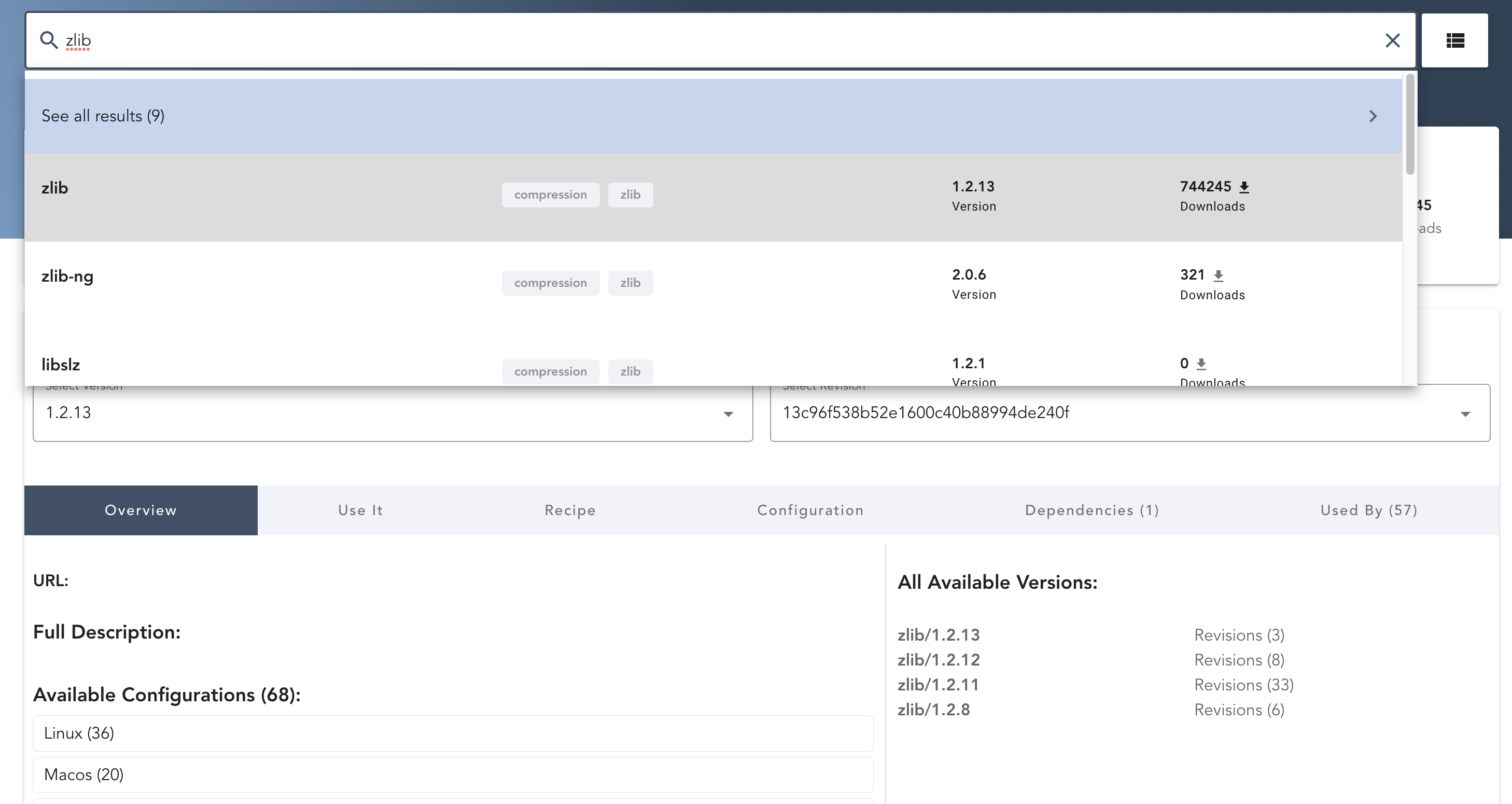See all results for zlib search
Viewport: 1512px width, 804px height.
pos(103,116)
